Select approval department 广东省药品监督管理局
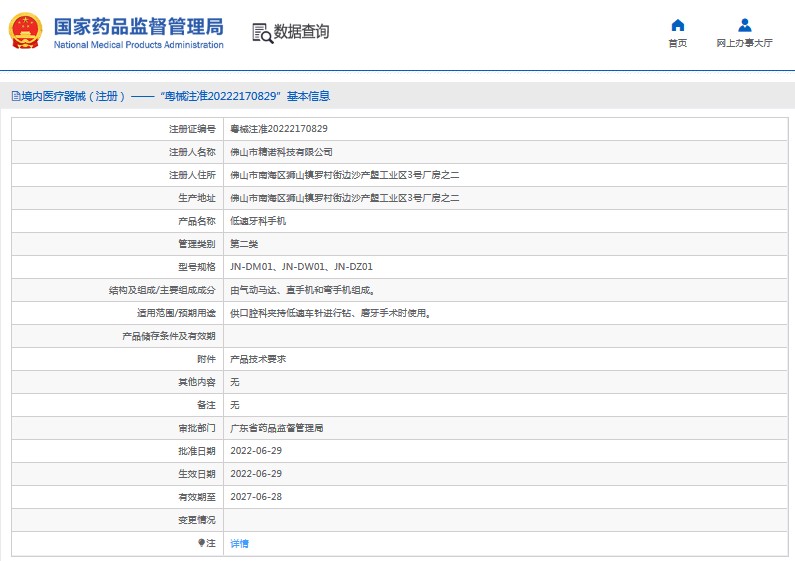 [x=277, y=428]
